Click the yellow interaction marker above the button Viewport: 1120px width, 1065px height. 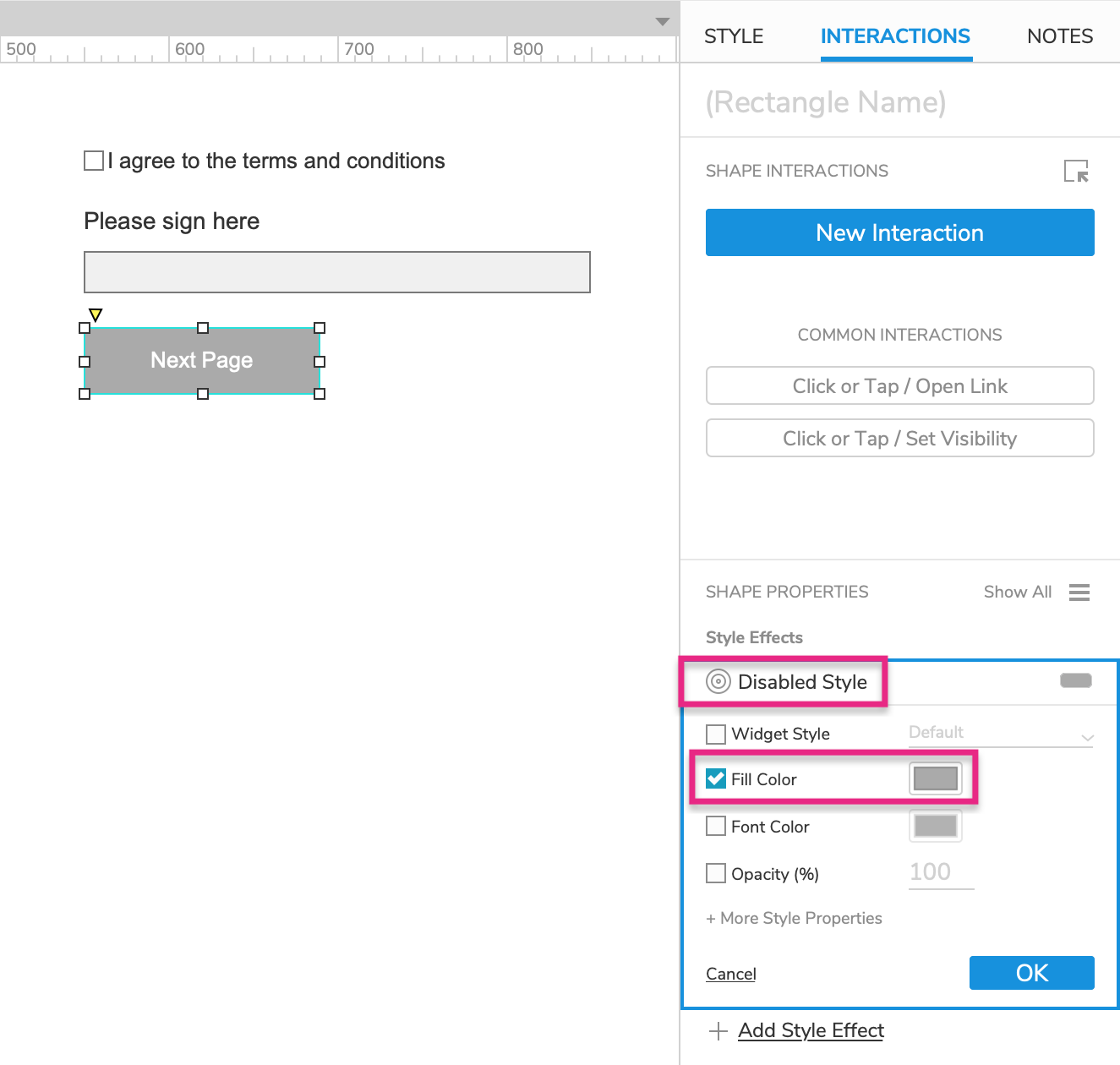pyautogui.click(x=96, y=314)
